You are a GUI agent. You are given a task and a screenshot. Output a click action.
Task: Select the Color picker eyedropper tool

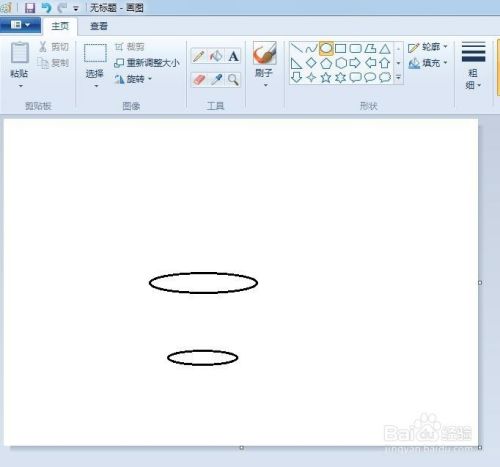point(216,80)
